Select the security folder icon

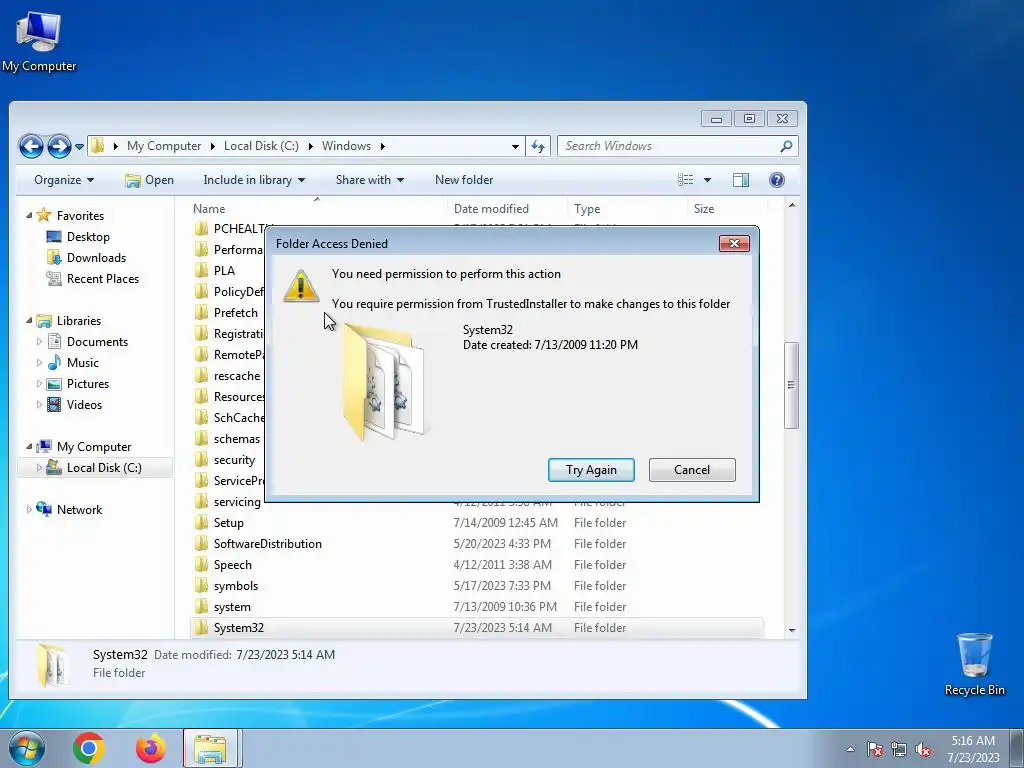click(201, 460)
